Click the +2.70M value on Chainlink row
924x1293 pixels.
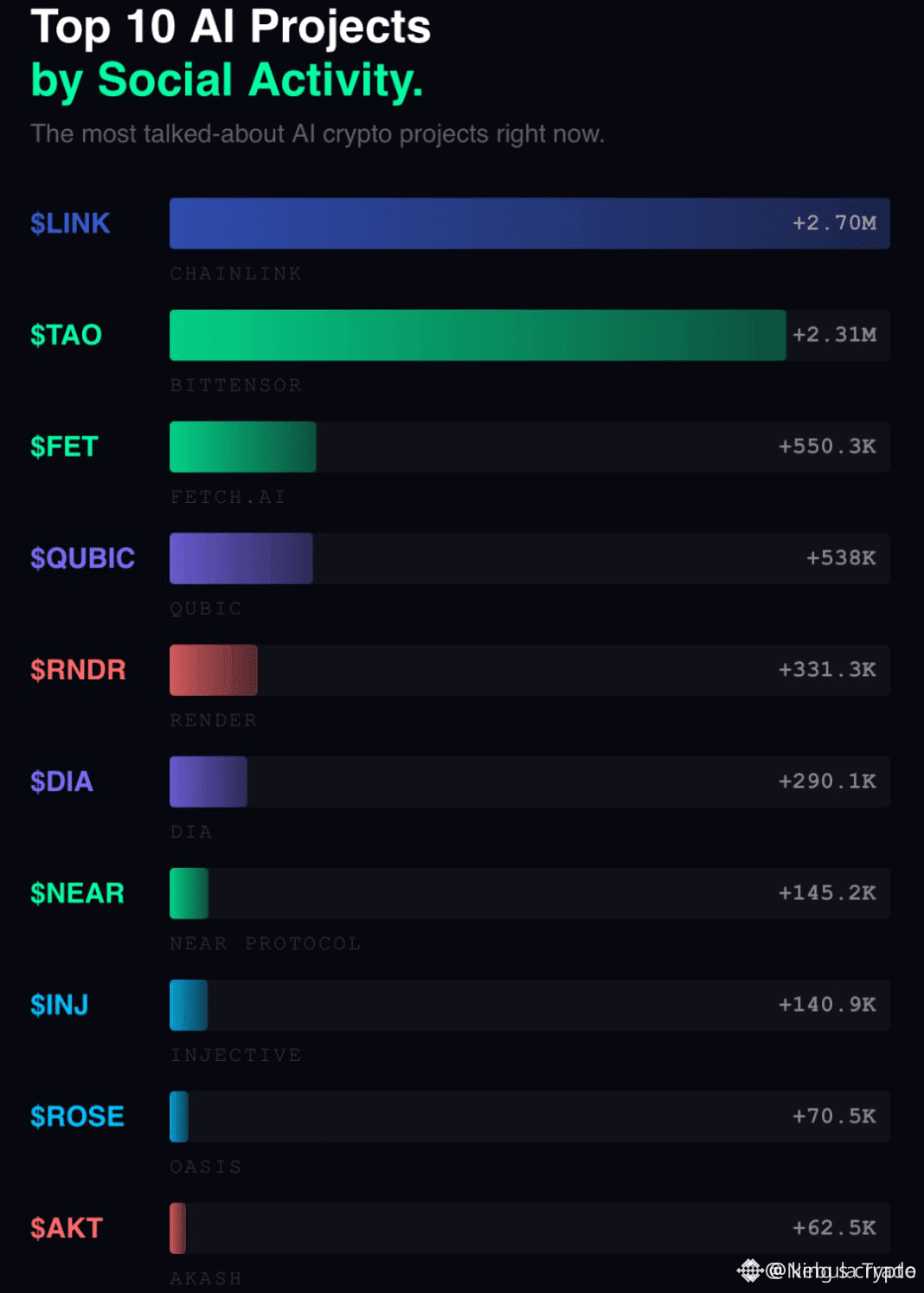tap(834, 223)
